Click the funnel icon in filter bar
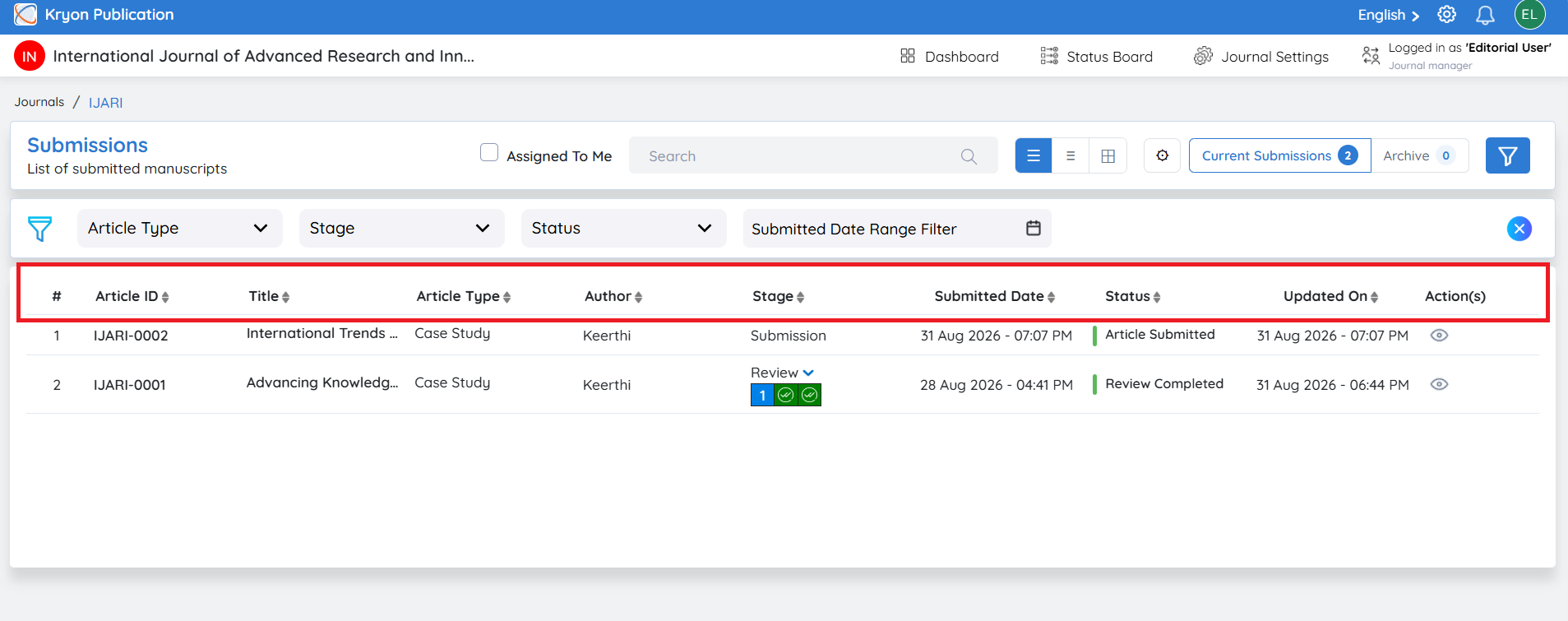 [x=39, y=229]
